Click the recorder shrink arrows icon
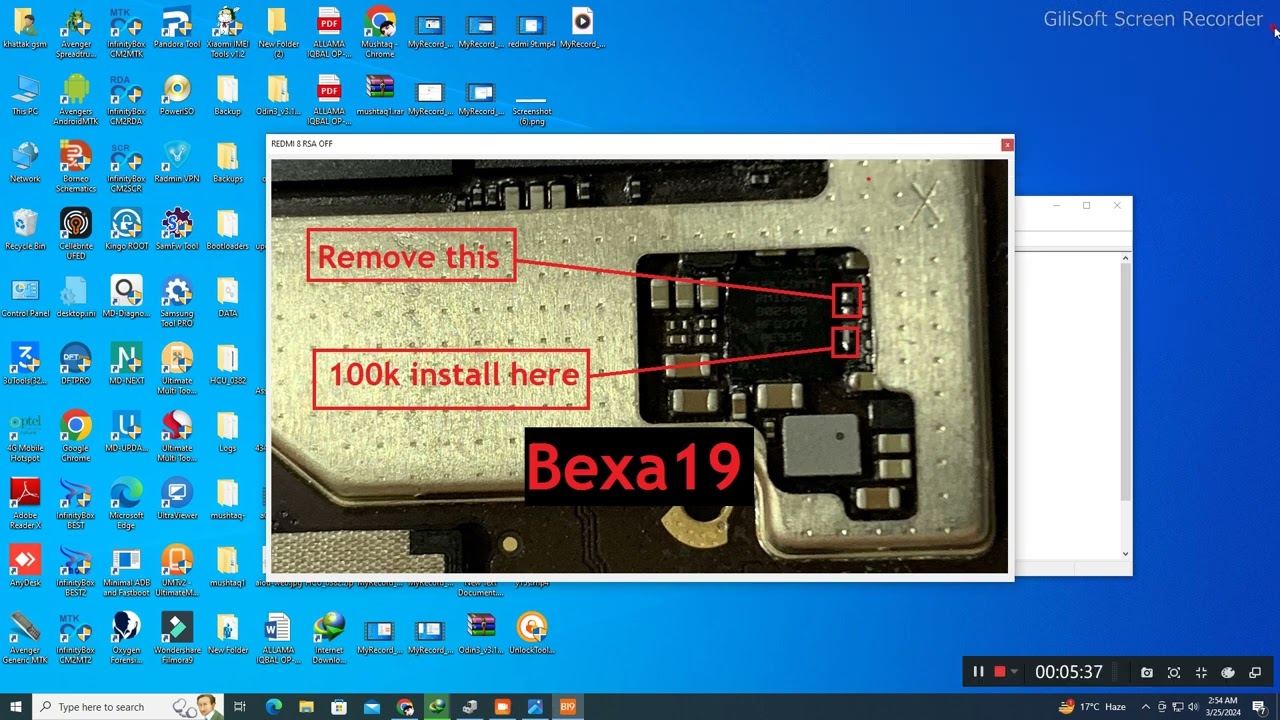This screenshot has height=720, width=1280. 1201,673
